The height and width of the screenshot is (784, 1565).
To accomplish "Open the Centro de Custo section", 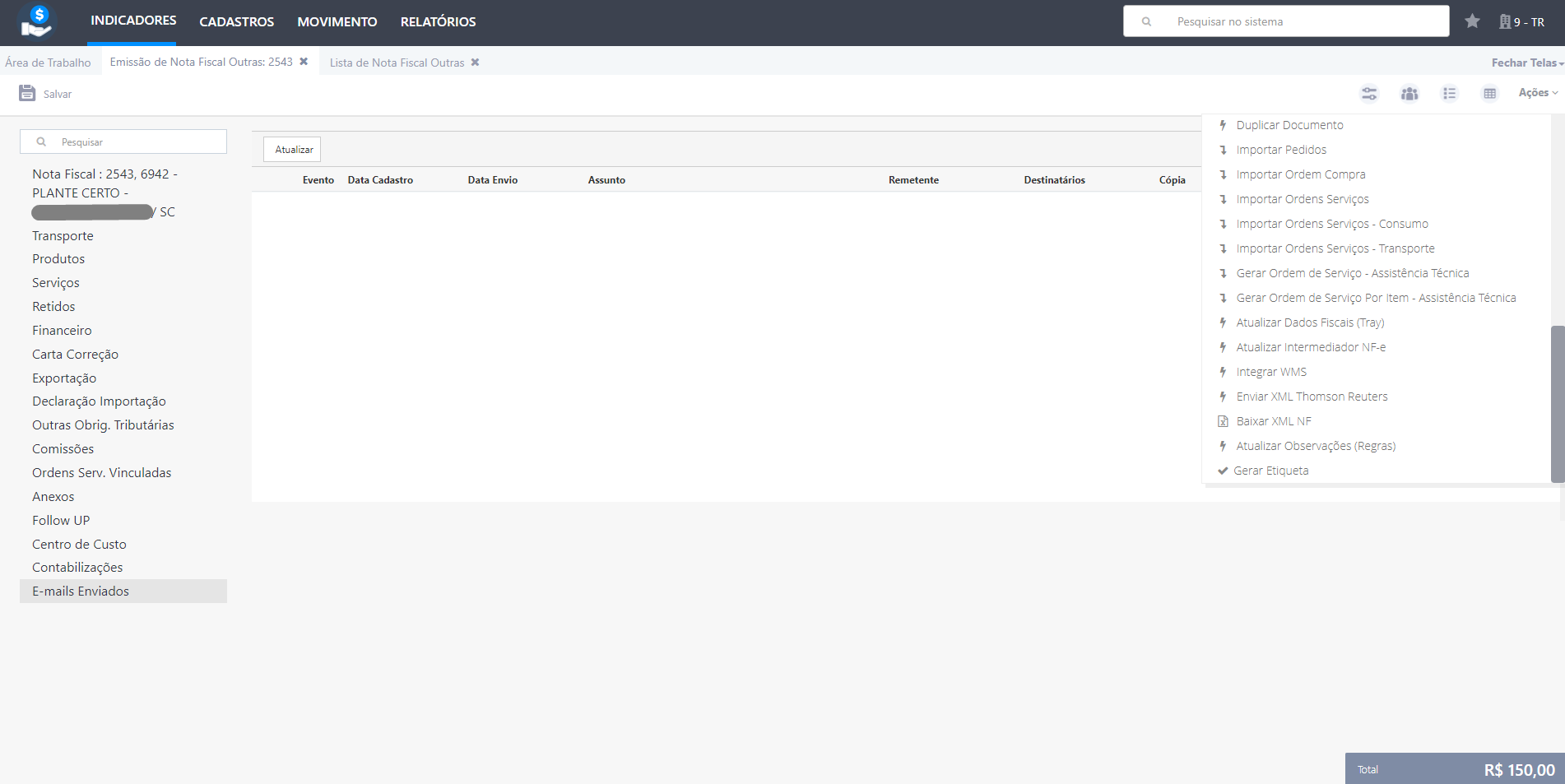I will pyautogui.click(x=79, y=545).
